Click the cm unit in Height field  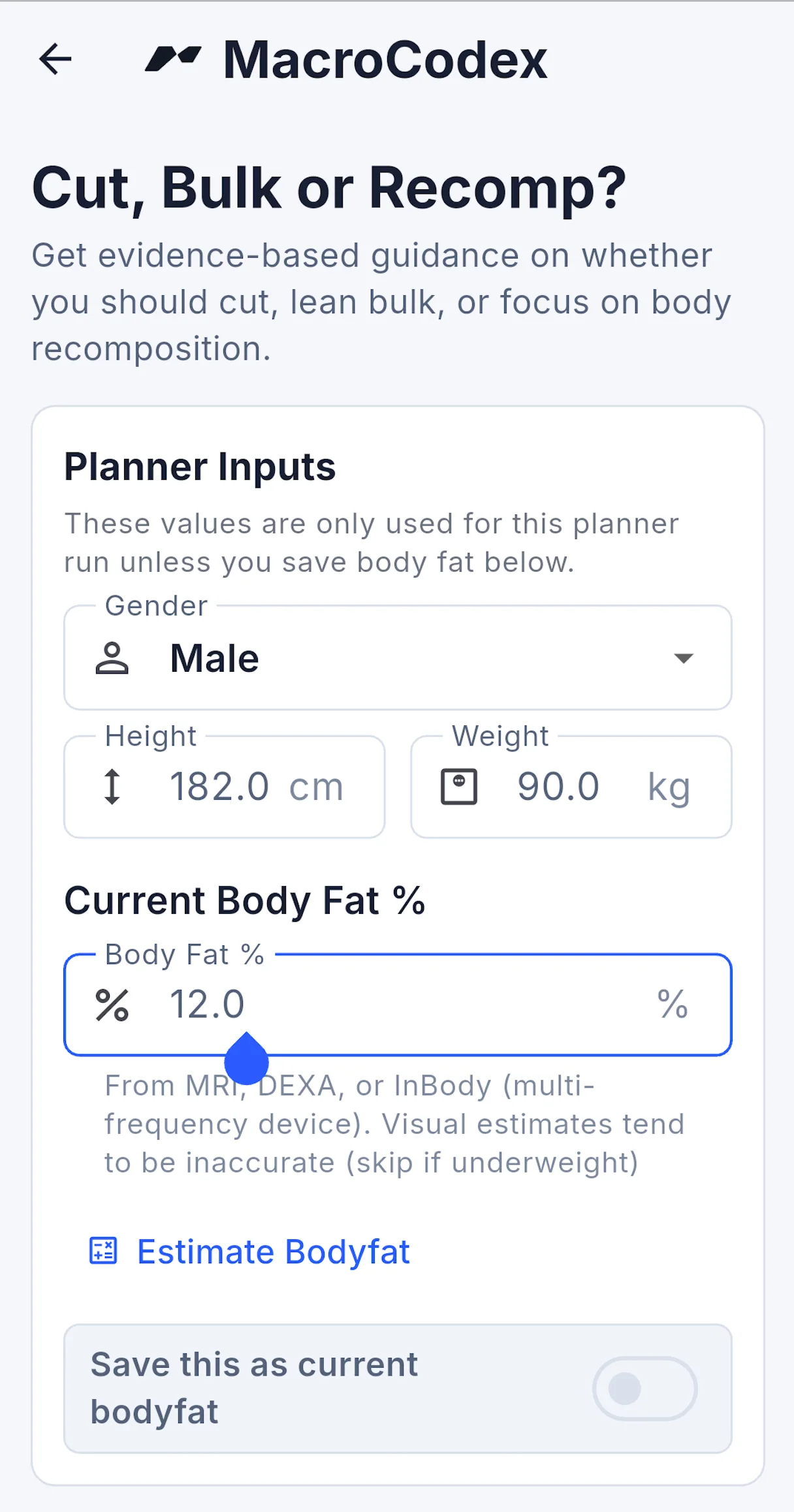click(317, 787)
